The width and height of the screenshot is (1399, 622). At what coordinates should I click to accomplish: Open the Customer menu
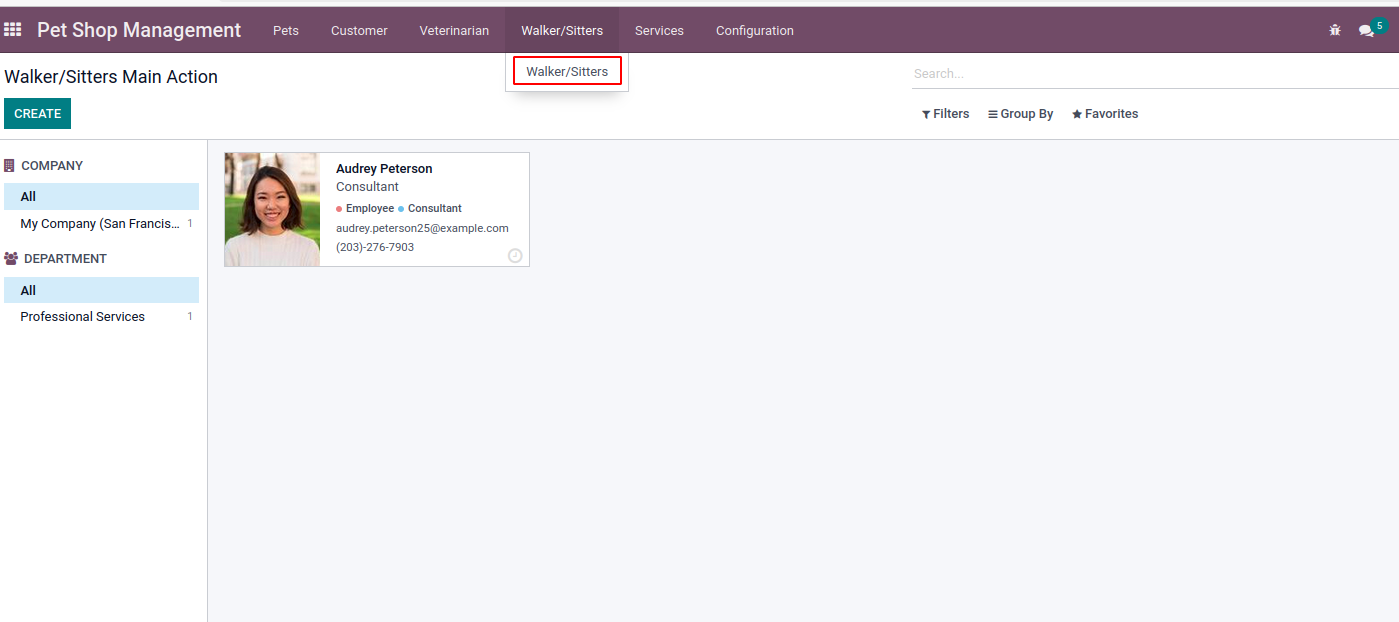coord(359,31)
